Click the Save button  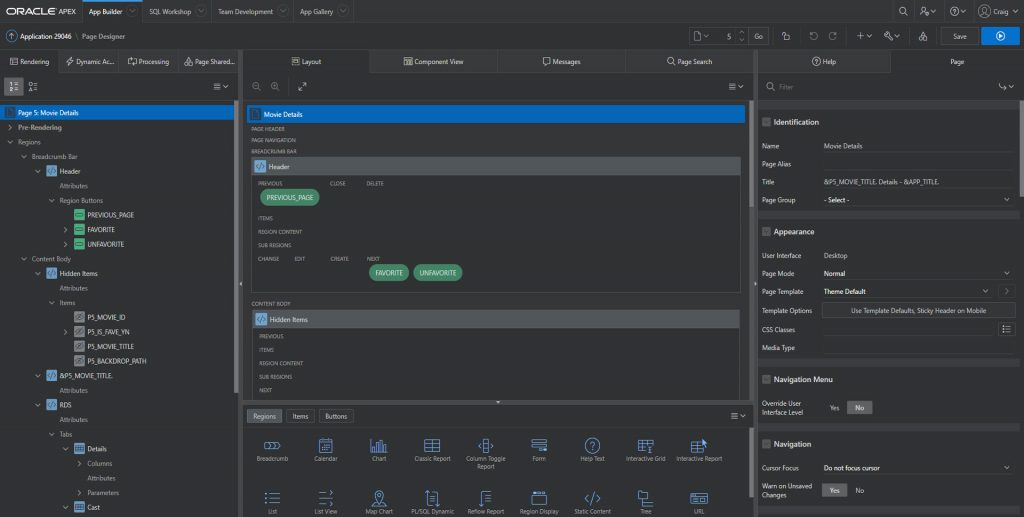tap(959, 36)
